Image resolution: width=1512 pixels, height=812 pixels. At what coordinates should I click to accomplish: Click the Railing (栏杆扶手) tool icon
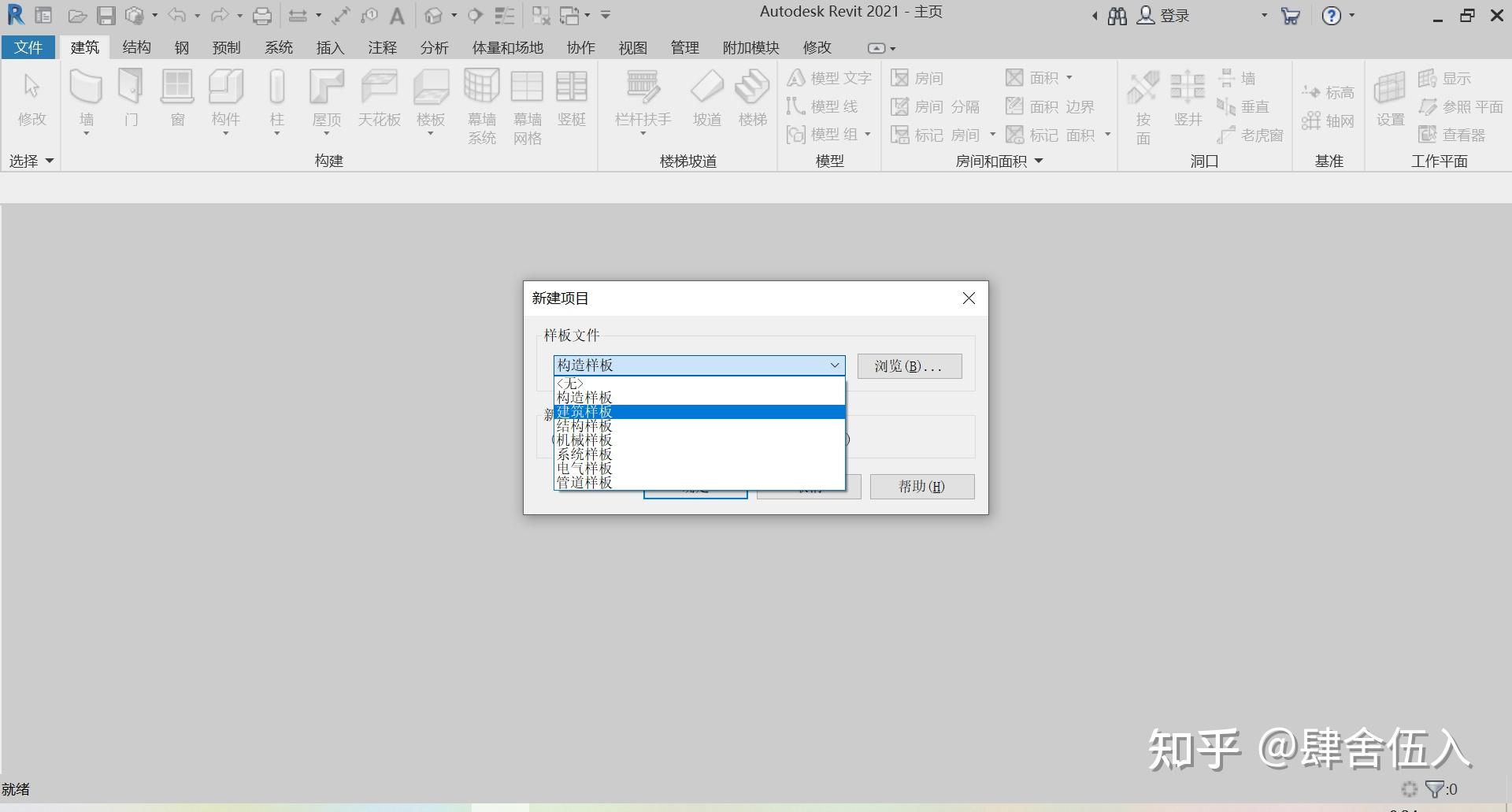pyautogui.click(x=643, y=87)
